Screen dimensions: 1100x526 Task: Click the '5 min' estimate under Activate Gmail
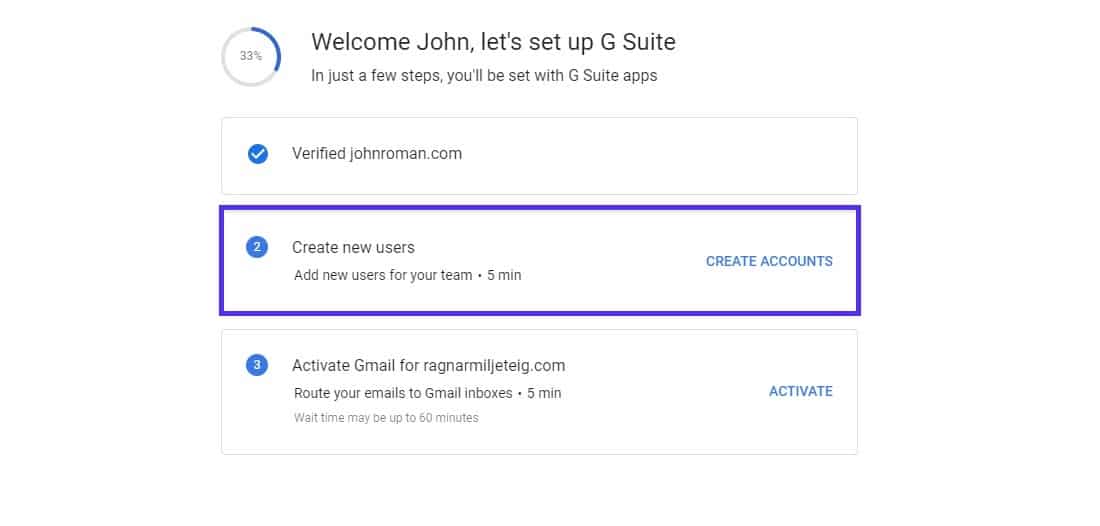544,393
